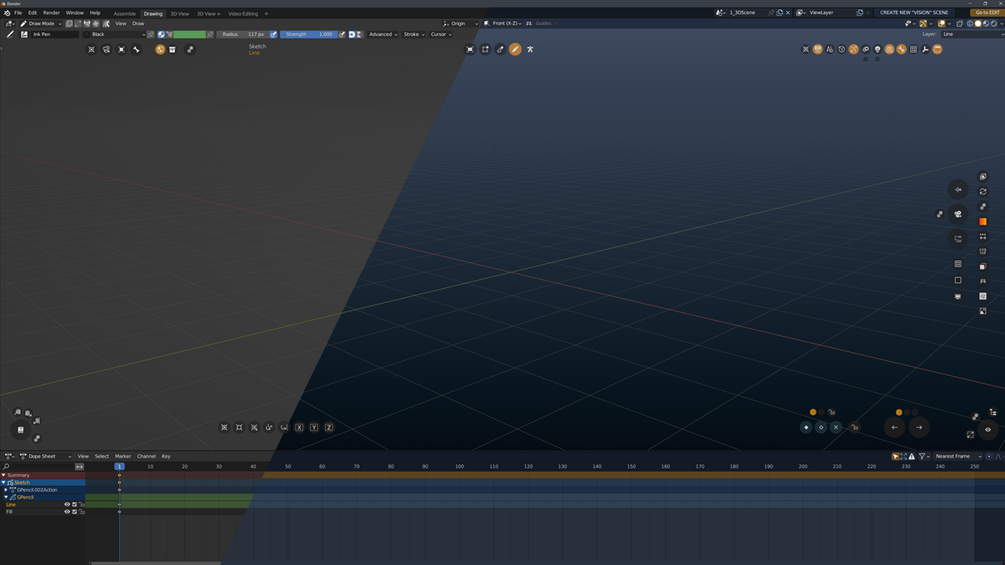Open the Black material dropdown

coord(115,35)
